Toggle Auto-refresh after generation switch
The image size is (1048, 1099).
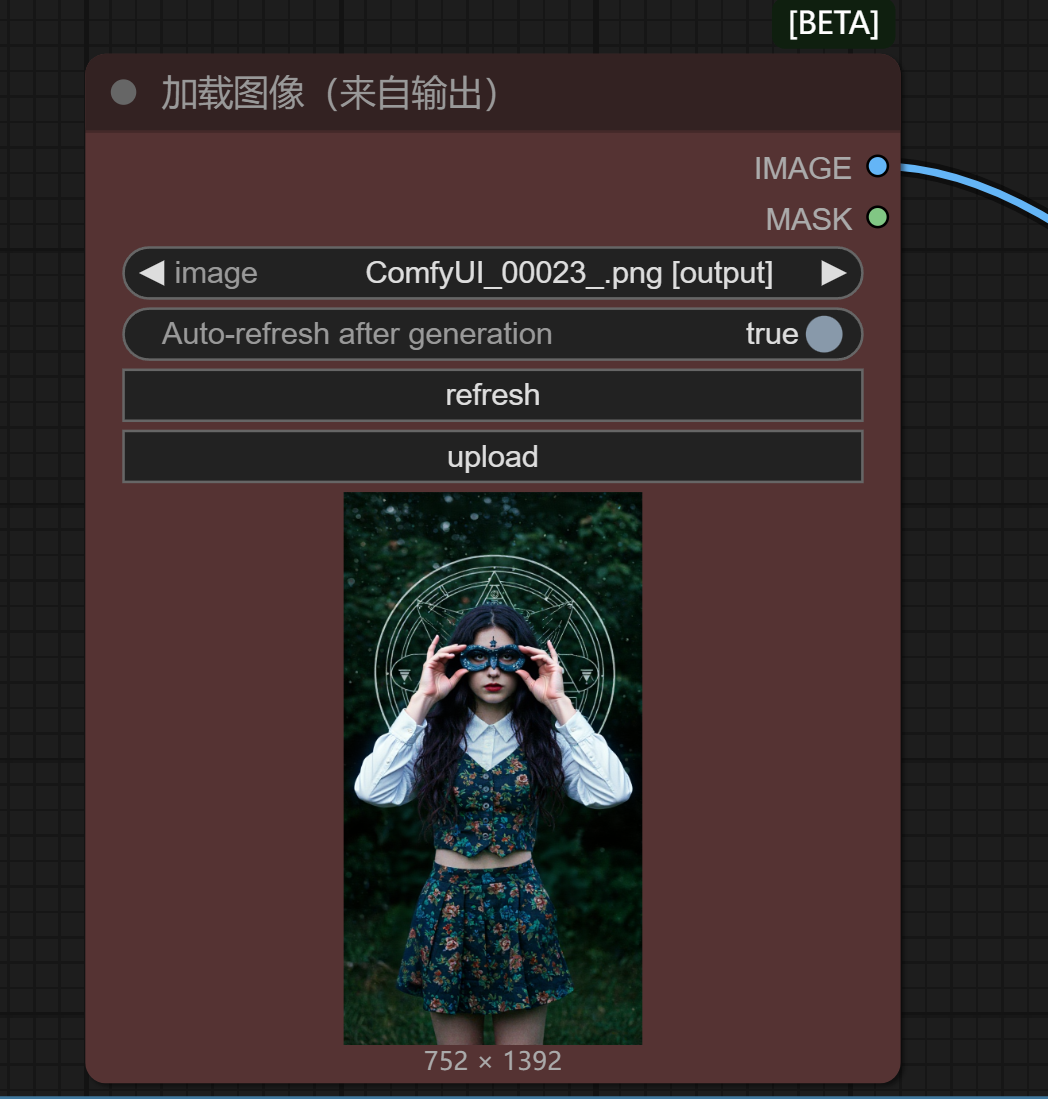point(493,334)
